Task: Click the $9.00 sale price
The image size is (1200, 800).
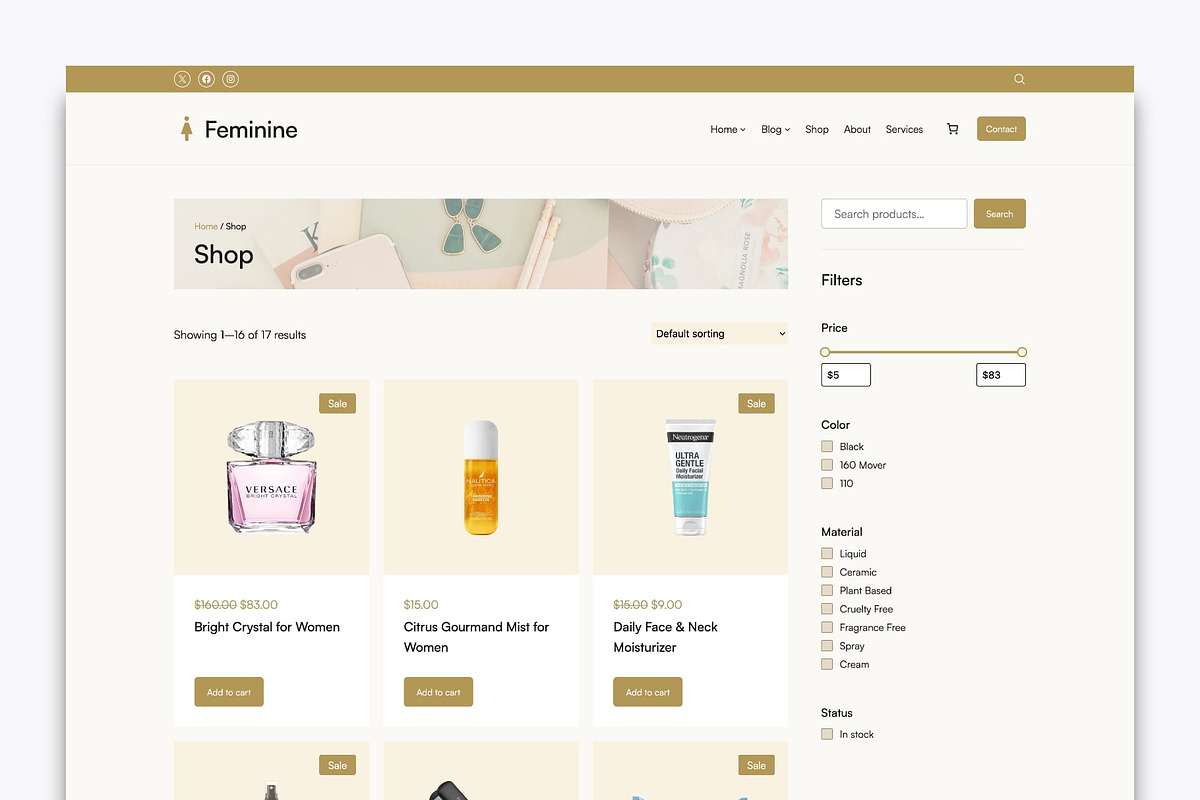Action: click(x=667, y=605)
